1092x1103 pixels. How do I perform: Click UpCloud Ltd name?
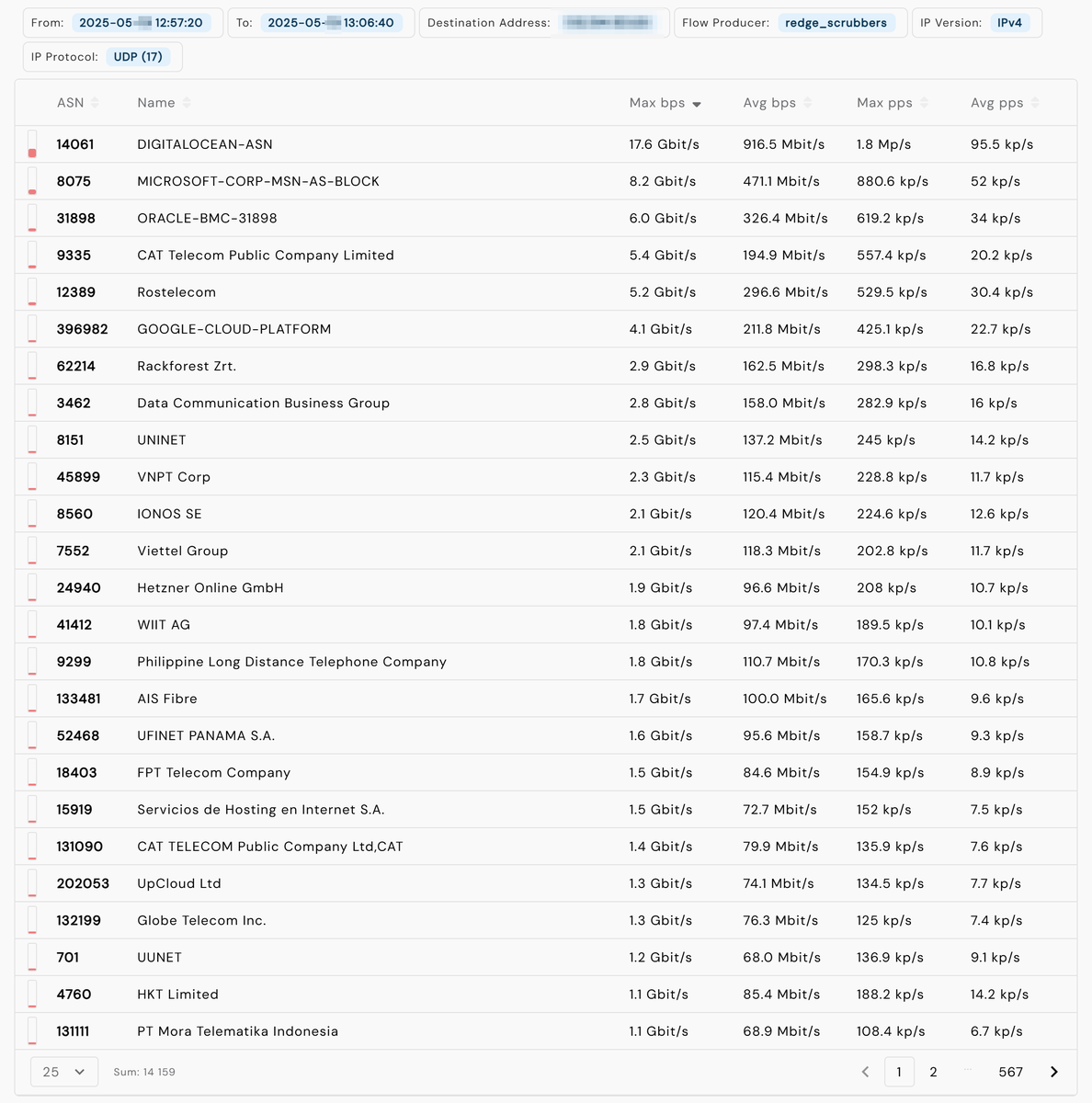coord(179,883)
